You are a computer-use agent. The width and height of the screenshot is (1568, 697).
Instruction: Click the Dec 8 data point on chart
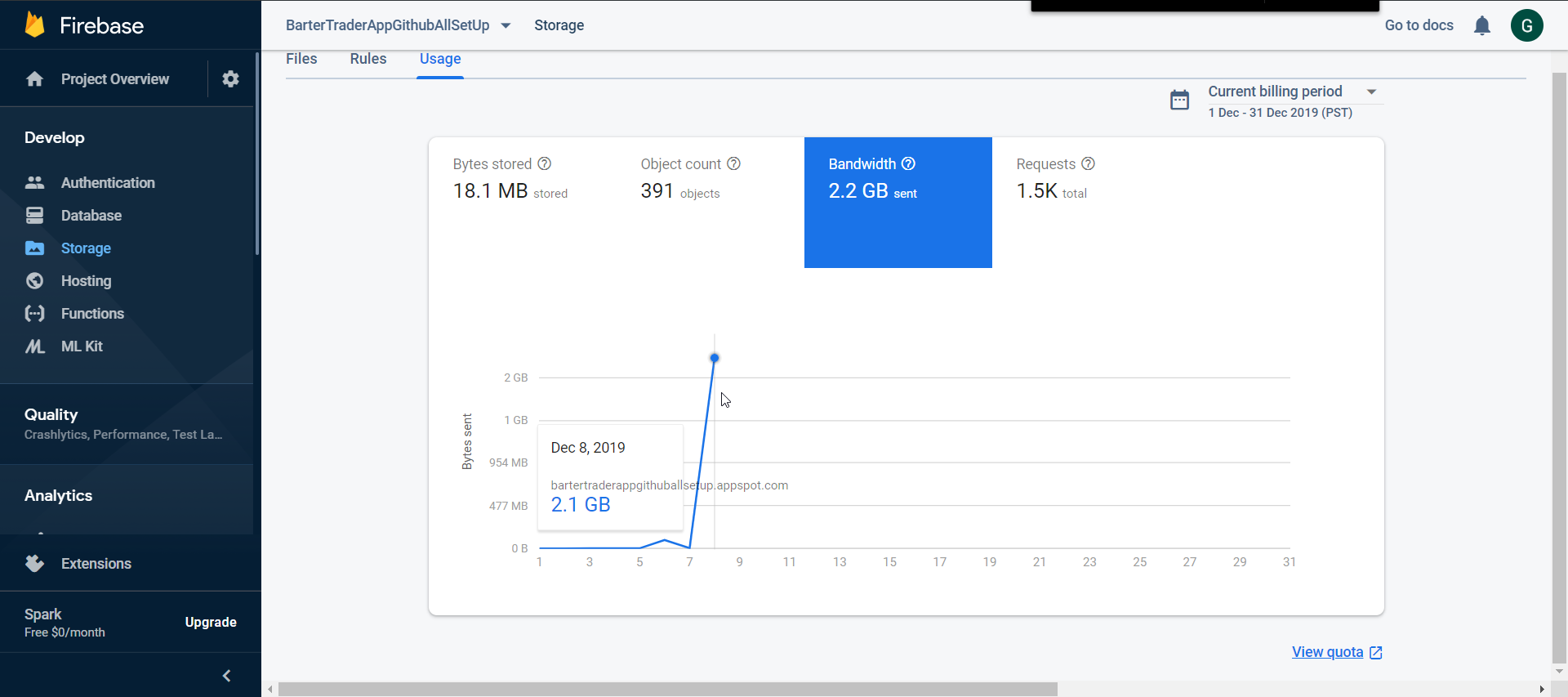coord(715,358)
